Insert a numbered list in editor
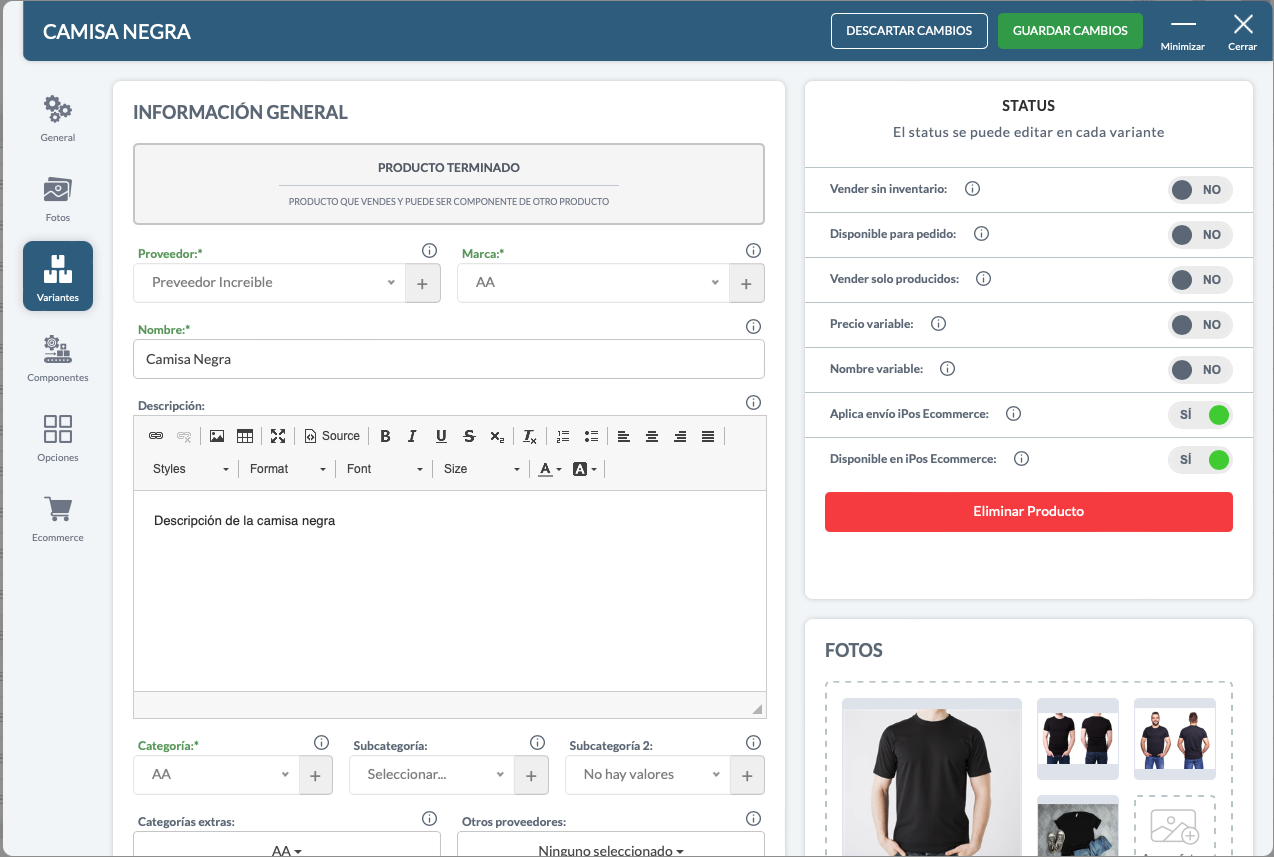Viewport: 1274px width, 857px height. pos(563,436)
